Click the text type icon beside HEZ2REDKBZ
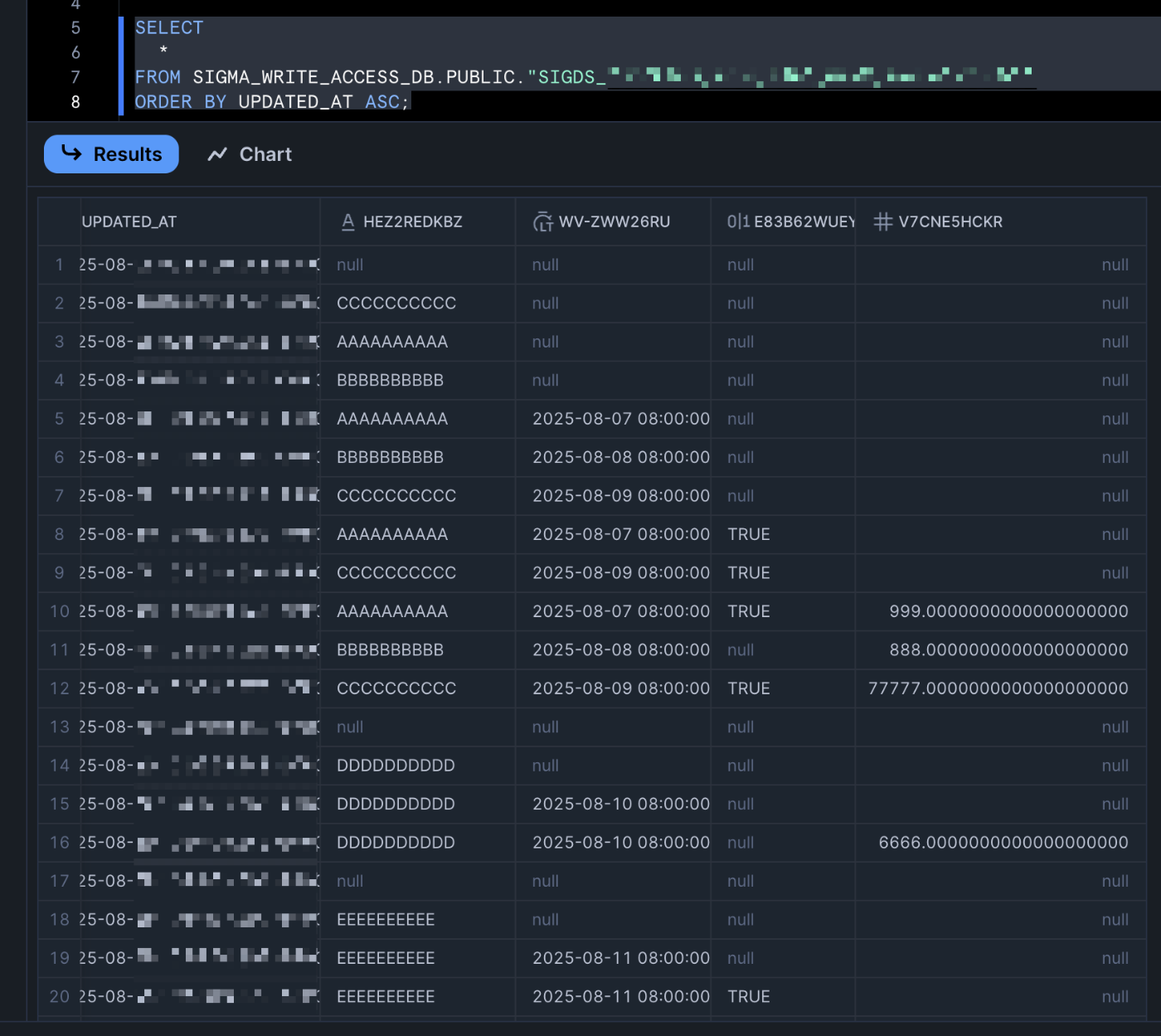The image size is (1161, 1036). click(x=348, y=221)
